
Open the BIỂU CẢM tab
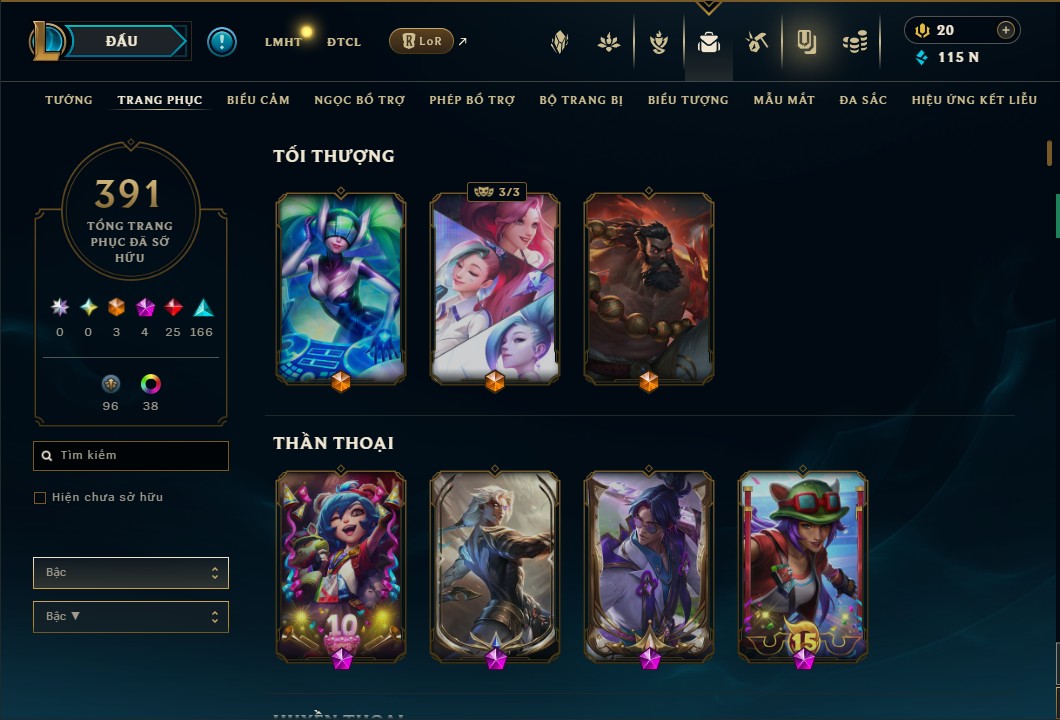[258, 100]
